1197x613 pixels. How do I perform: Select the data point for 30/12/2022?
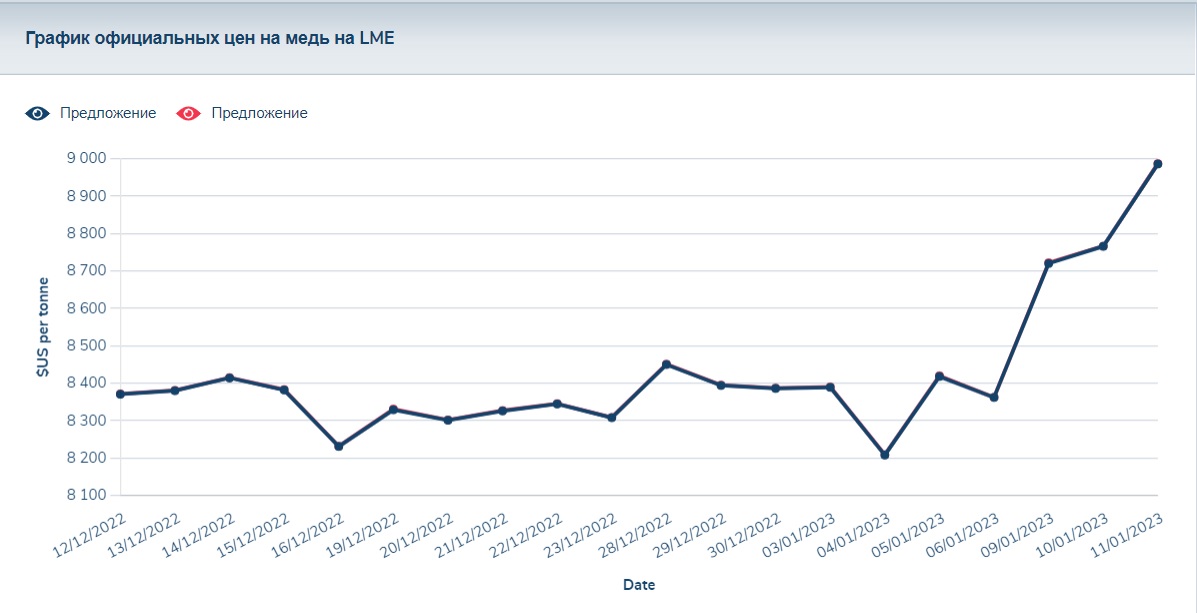pyautogui.click(x=776, y=388)
